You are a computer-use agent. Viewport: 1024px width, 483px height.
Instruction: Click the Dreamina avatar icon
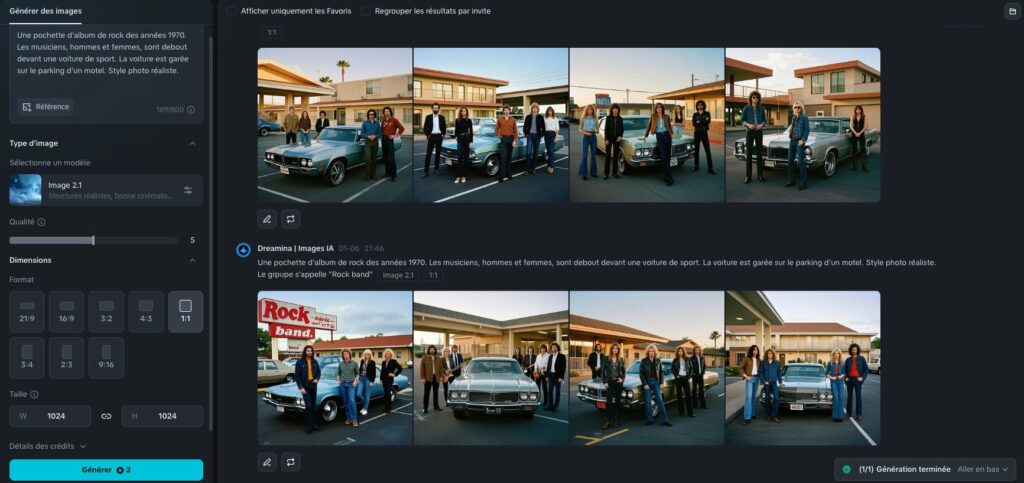pyautogui.click(x=243, y=249)
